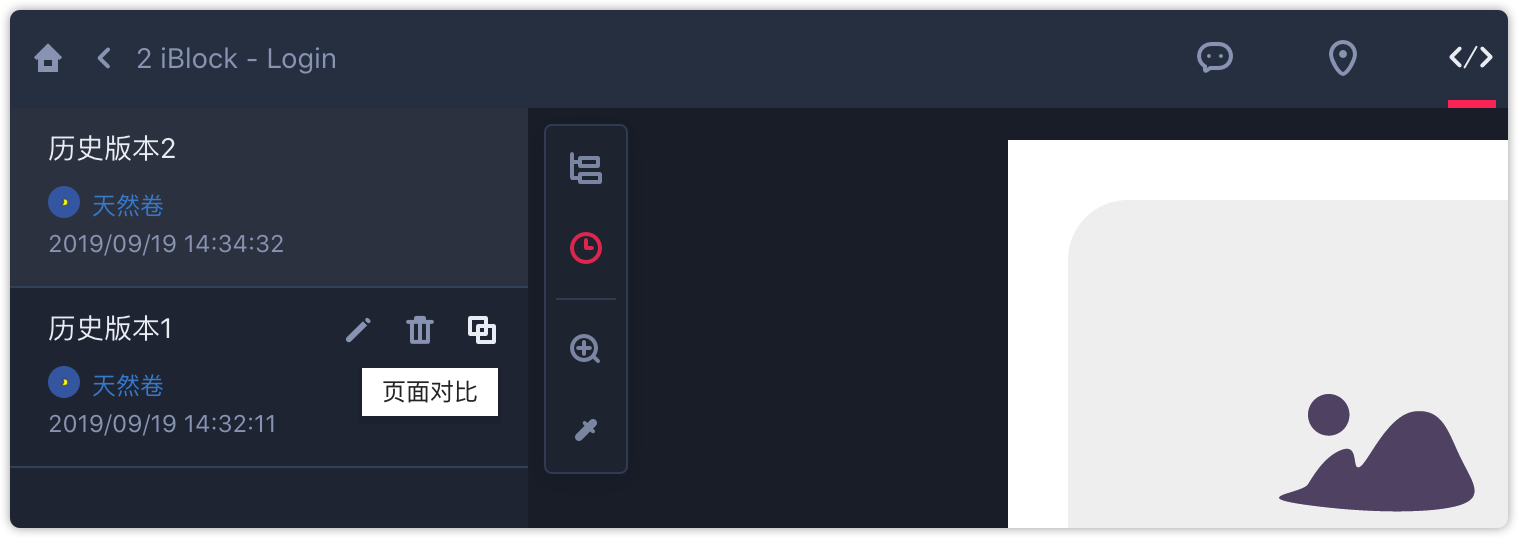Image resolution: width=1518 pixels, height=538 pixels.
Task: Click the back chevron beside project title
Action: pos(103,58)
